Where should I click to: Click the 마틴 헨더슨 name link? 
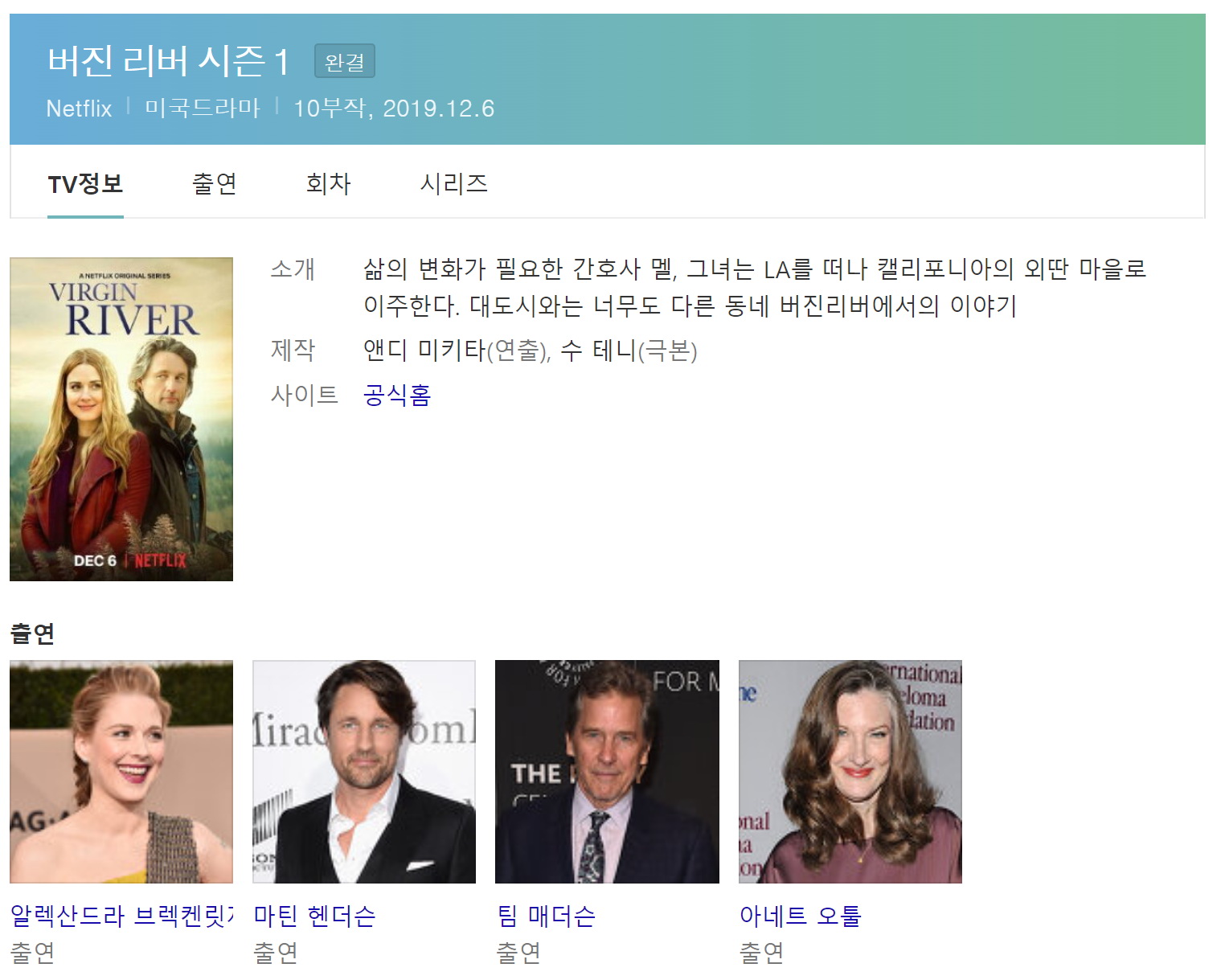(x=314, y=916)
